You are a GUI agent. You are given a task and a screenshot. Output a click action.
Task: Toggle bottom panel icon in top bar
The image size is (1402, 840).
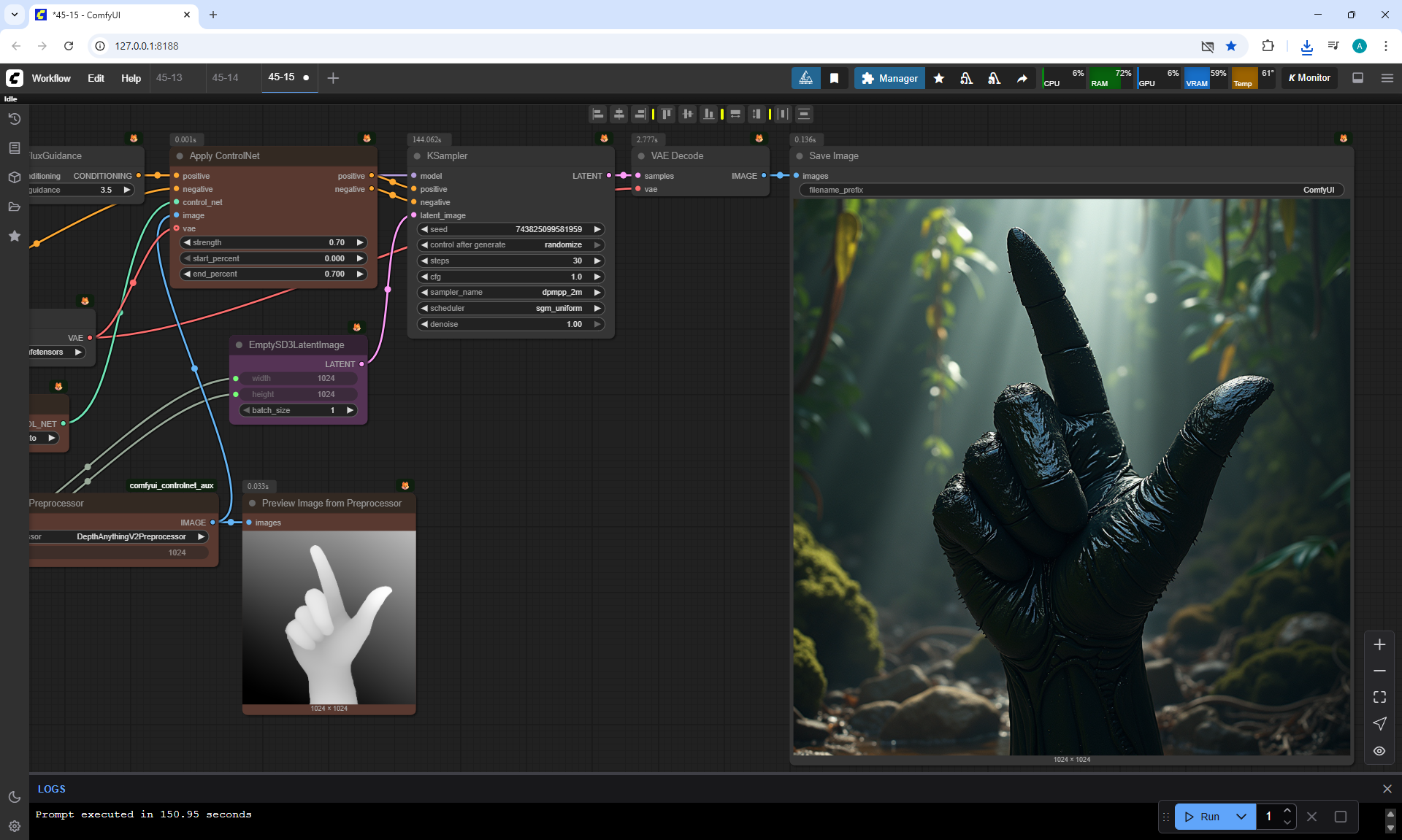[x=1357, y=78]
